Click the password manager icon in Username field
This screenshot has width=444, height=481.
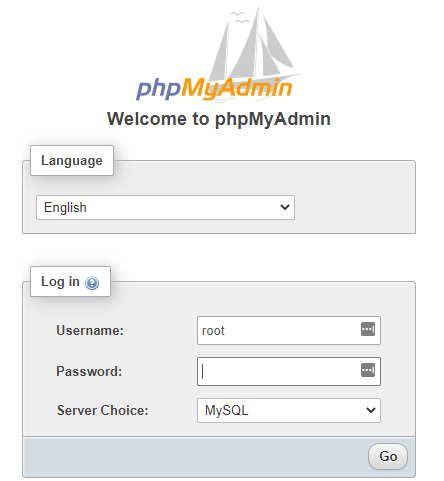click(x=368, y=329)
